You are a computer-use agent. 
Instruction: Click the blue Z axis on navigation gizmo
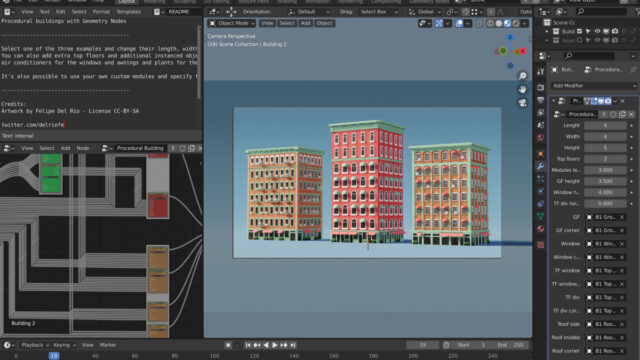coord(510,37)
